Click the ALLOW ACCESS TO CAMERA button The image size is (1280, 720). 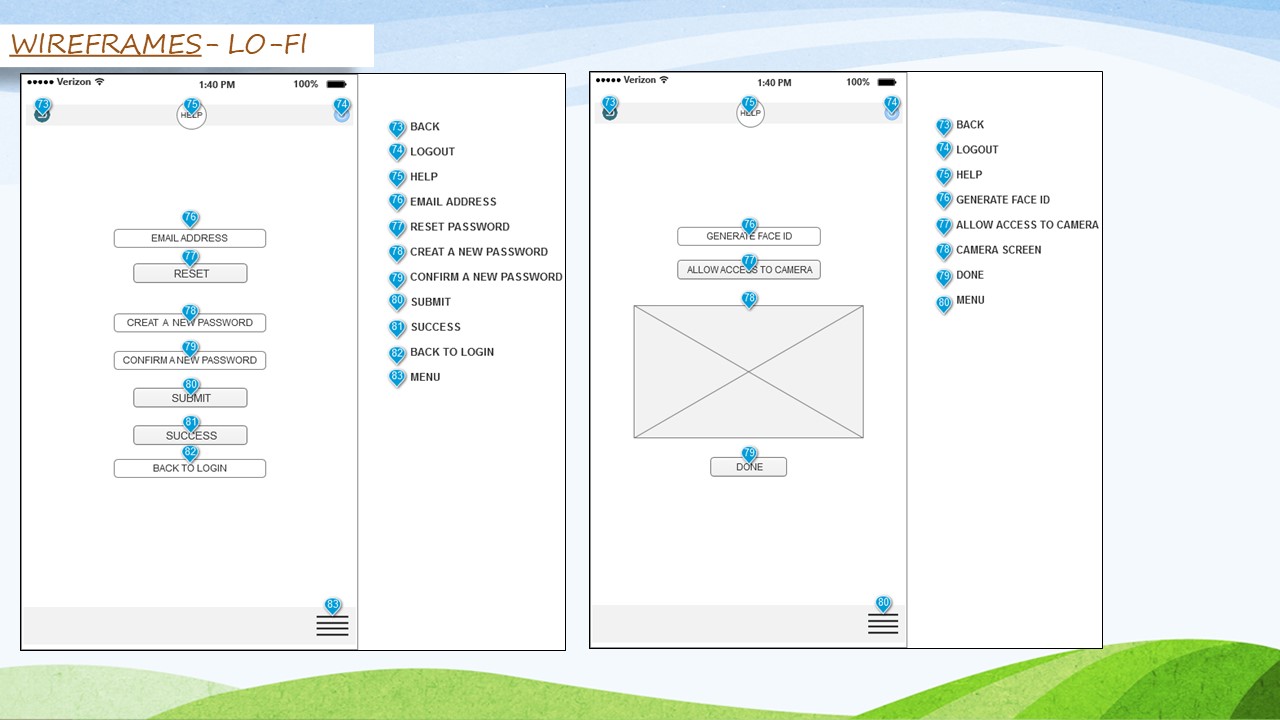click(749, 270)
